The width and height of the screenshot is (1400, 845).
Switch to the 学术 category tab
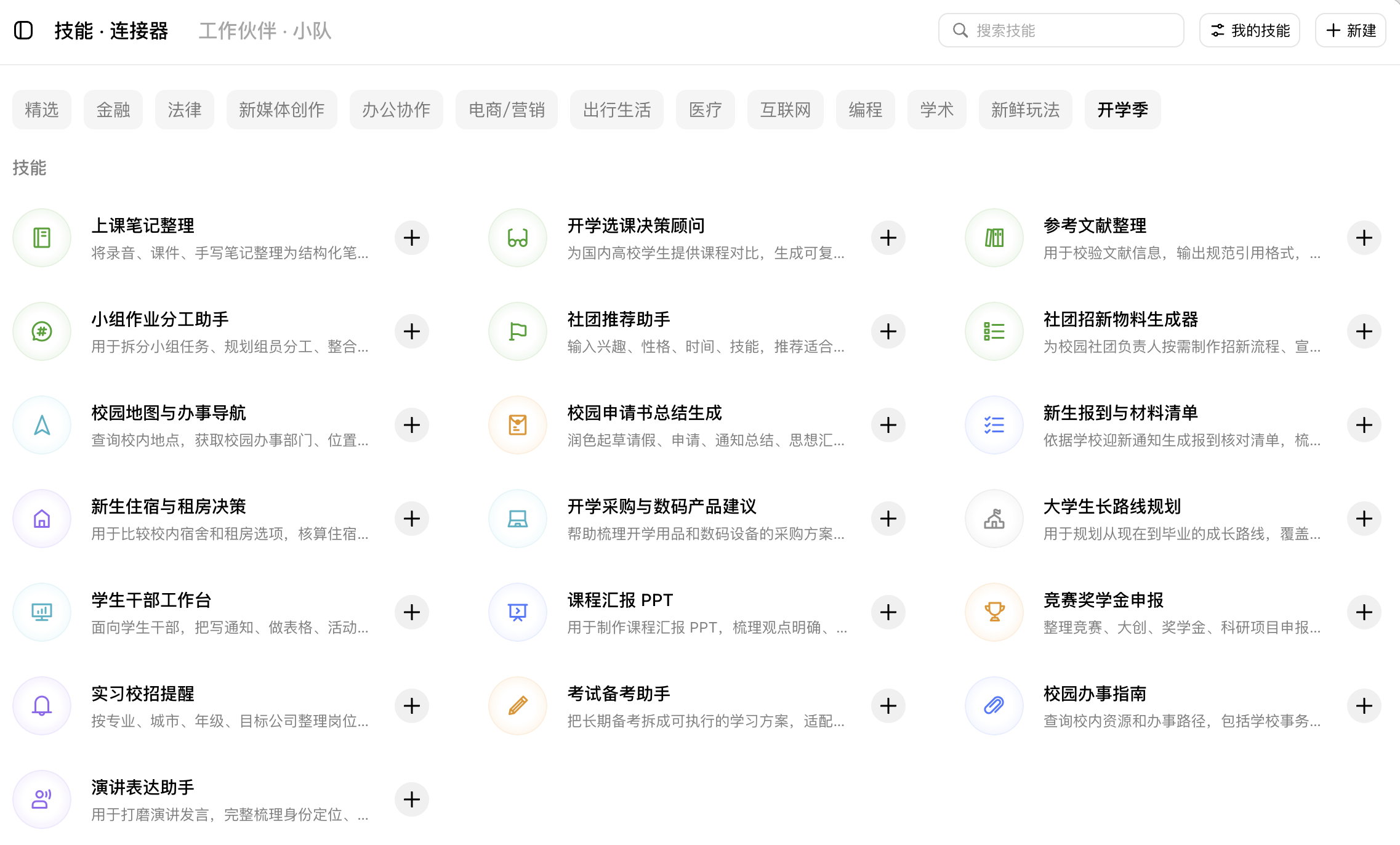[x=937, y=110]
